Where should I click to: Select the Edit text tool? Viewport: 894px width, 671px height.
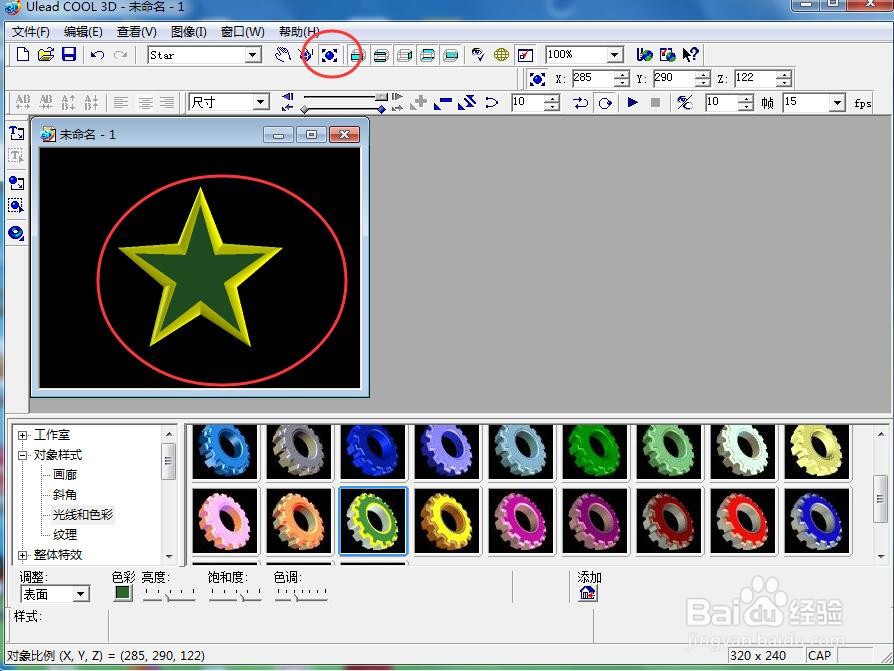[x=17, y=155]
